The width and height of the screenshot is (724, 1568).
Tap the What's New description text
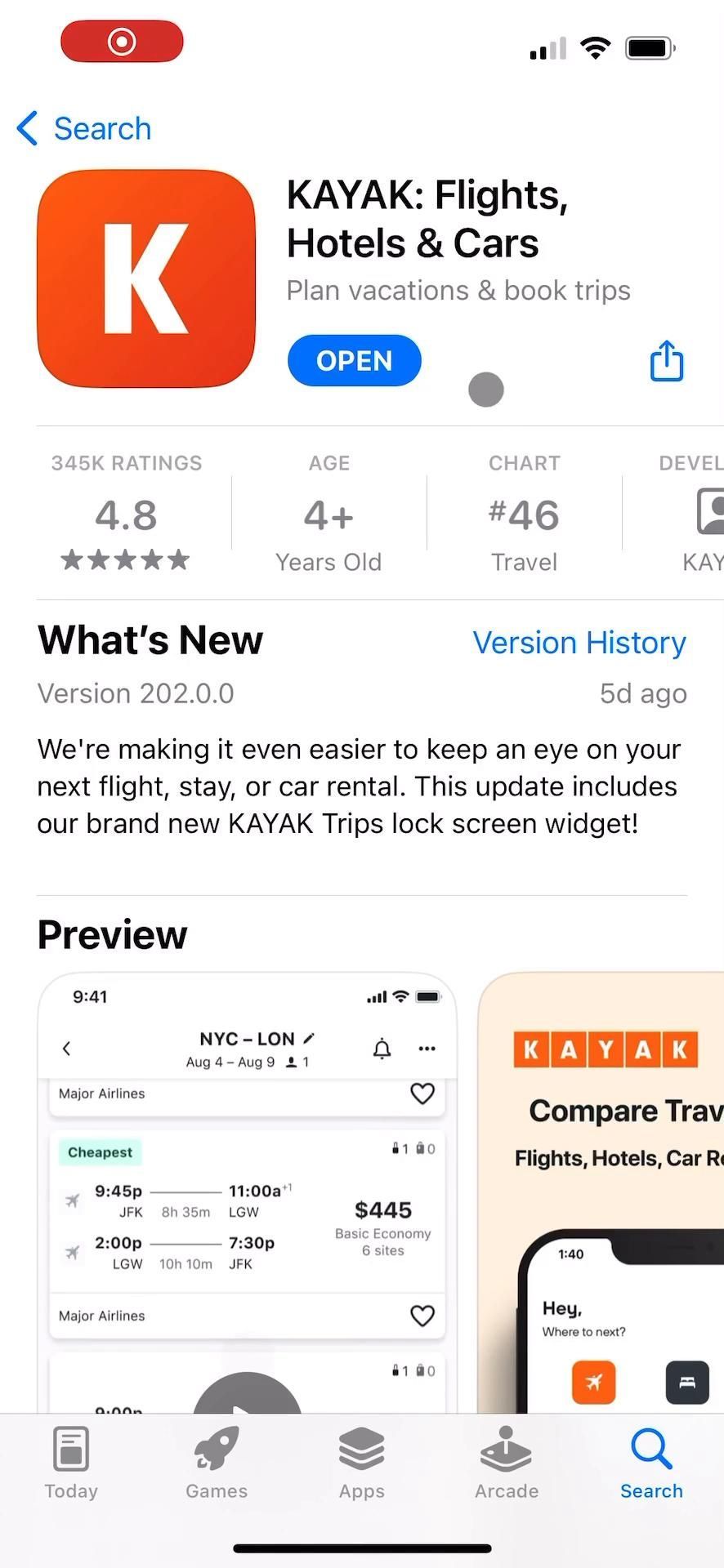coord(360,786)
